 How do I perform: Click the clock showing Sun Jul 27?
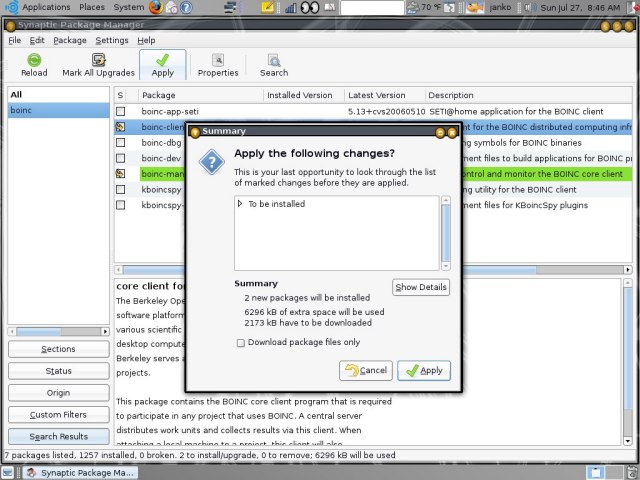pyautogui.click(x=580, y=7)
